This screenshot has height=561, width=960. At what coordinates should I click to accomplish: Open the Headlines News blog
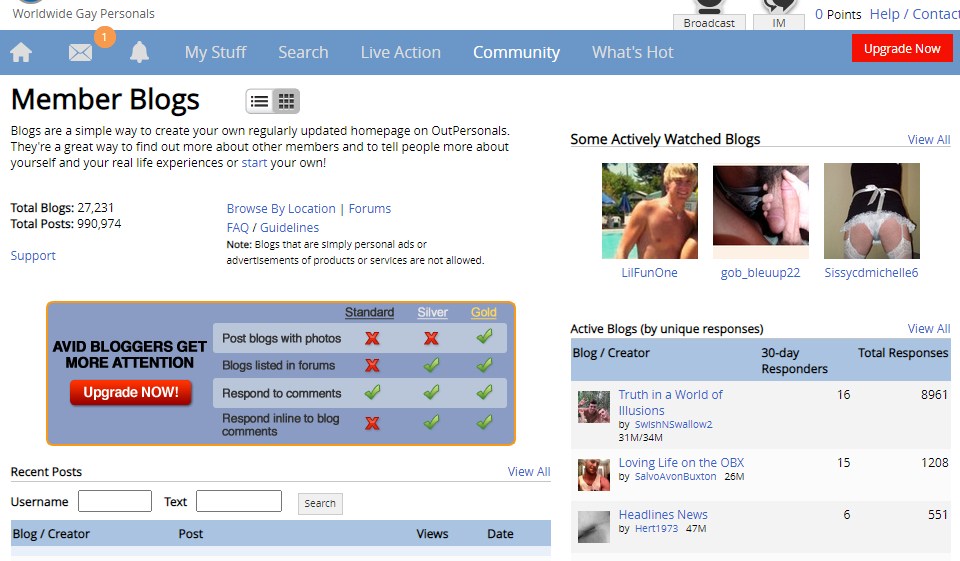tap(663, 515)
